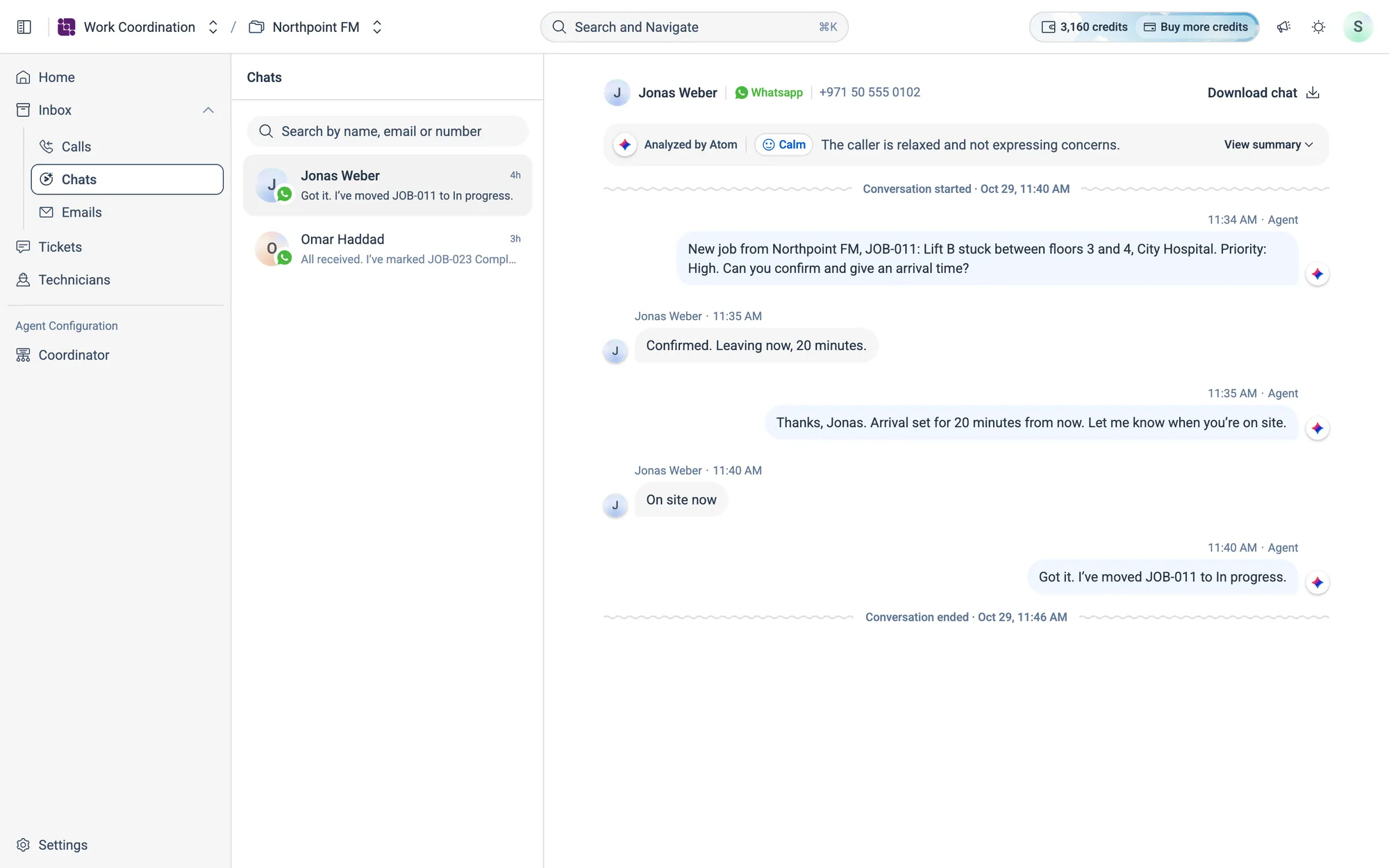Open the Northpoint FM project switcher

[377, 27]
